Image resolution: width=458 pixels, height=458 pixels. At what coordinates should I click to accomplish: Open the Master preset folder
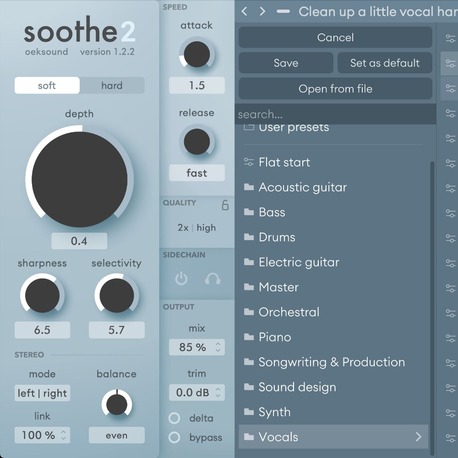[x=333, y=287]
